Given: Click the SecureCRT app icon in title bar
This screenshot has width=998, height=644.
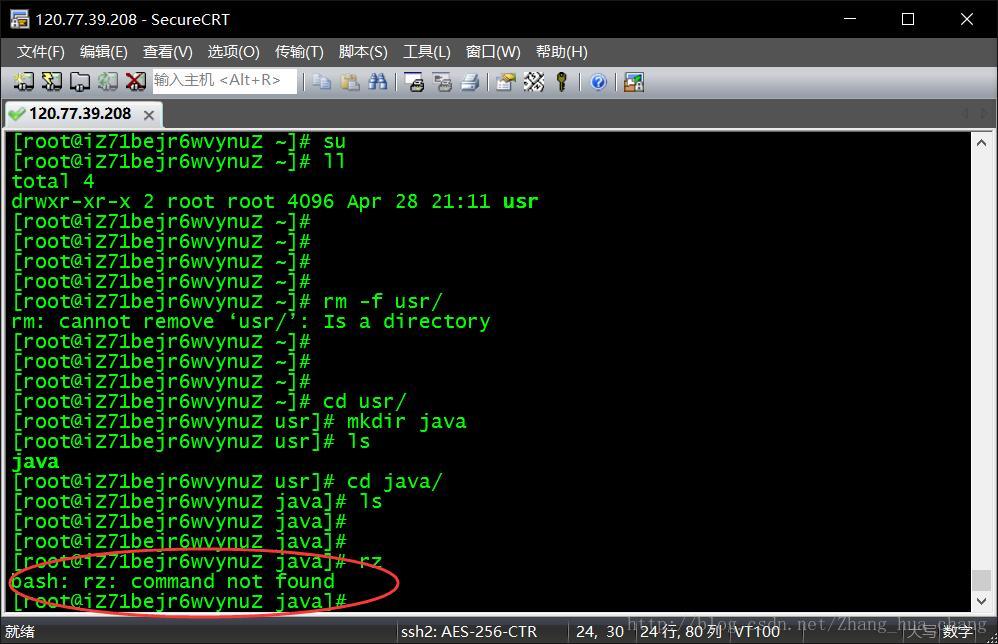Looking at the screenshot, I should 19,19.
